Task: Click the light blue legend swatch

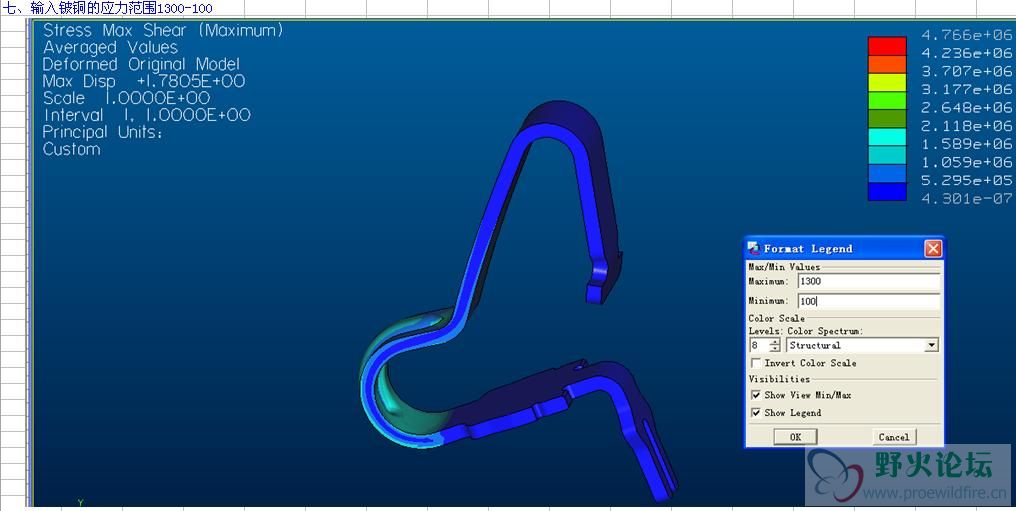Action: click(887, 173)
